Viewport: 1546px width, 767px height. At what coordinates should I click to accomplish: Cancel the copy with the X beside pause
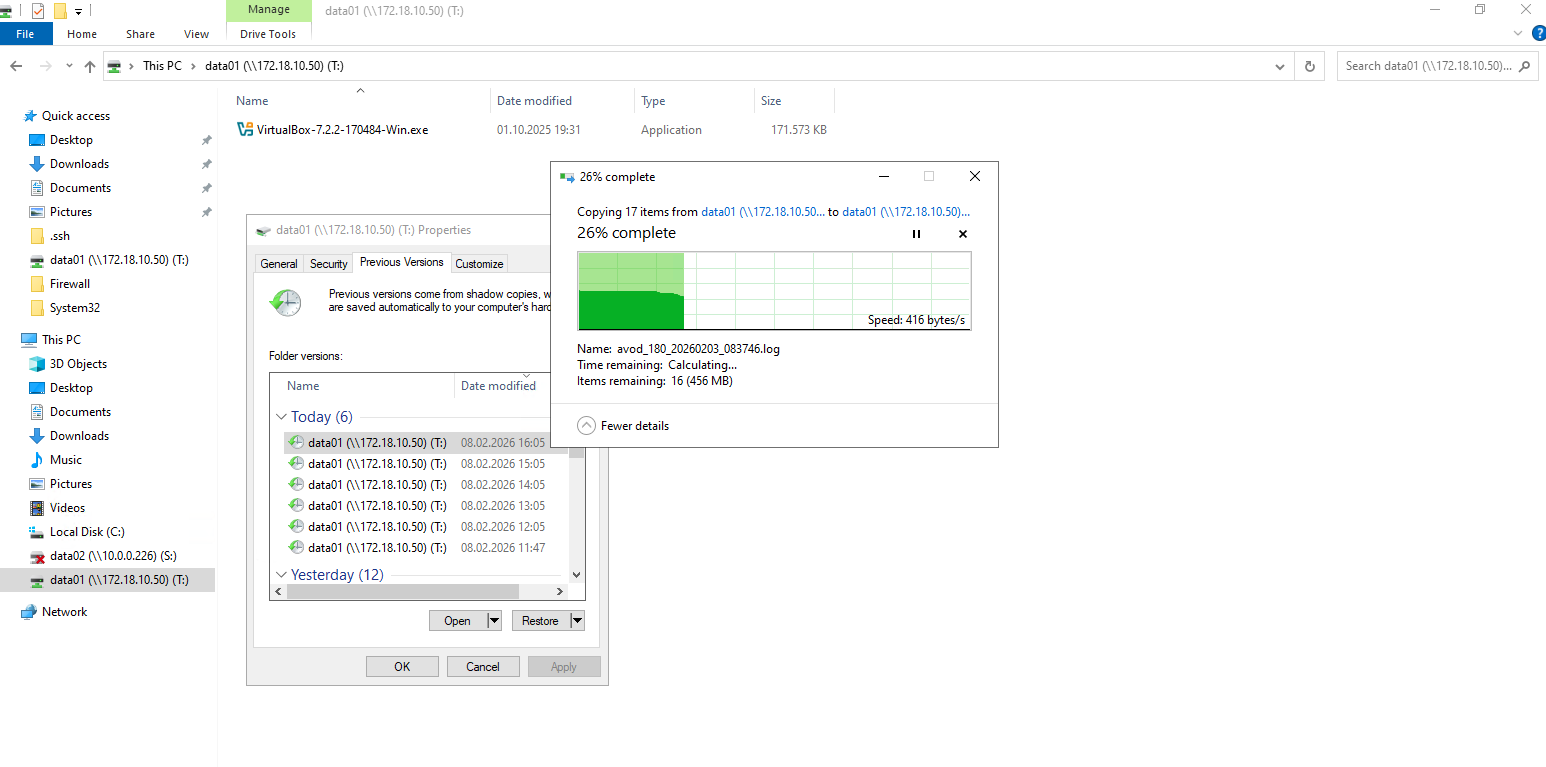coord(963,234)
